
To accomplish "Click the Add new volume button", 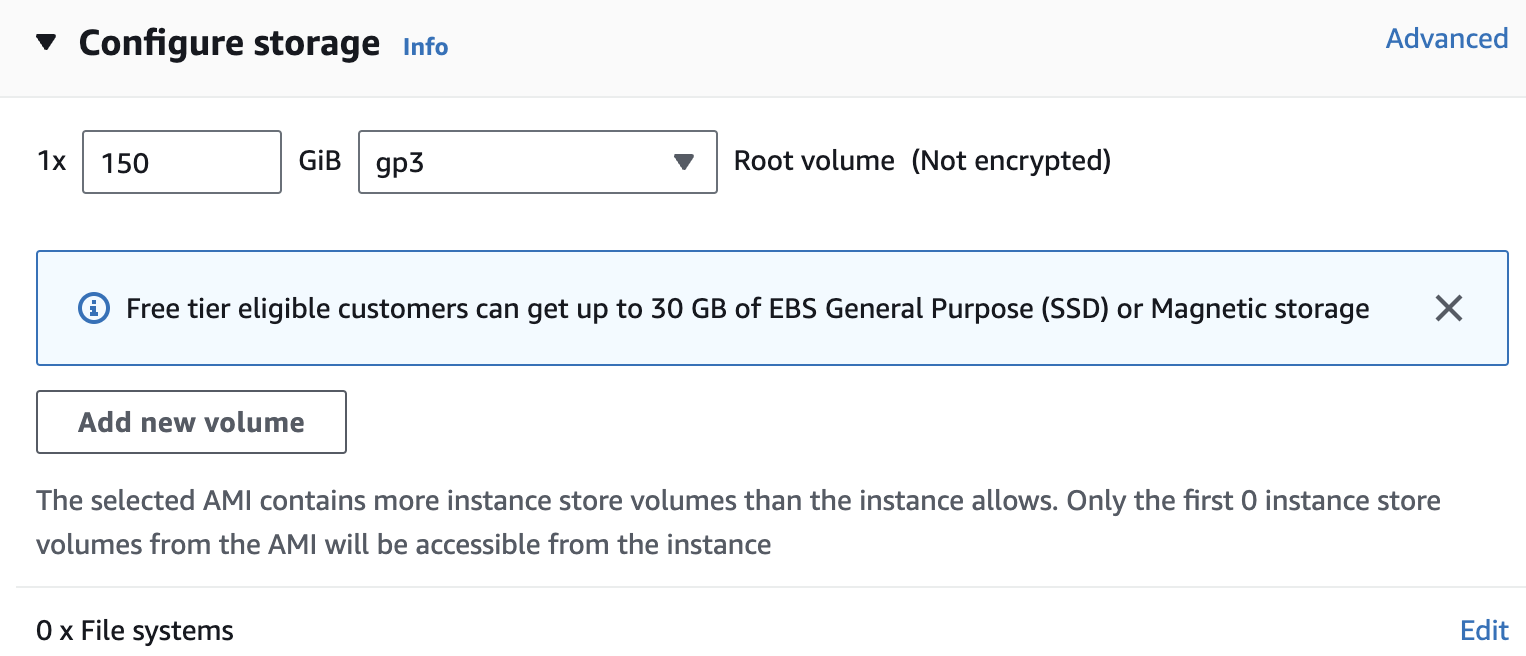I will (192, 422).
